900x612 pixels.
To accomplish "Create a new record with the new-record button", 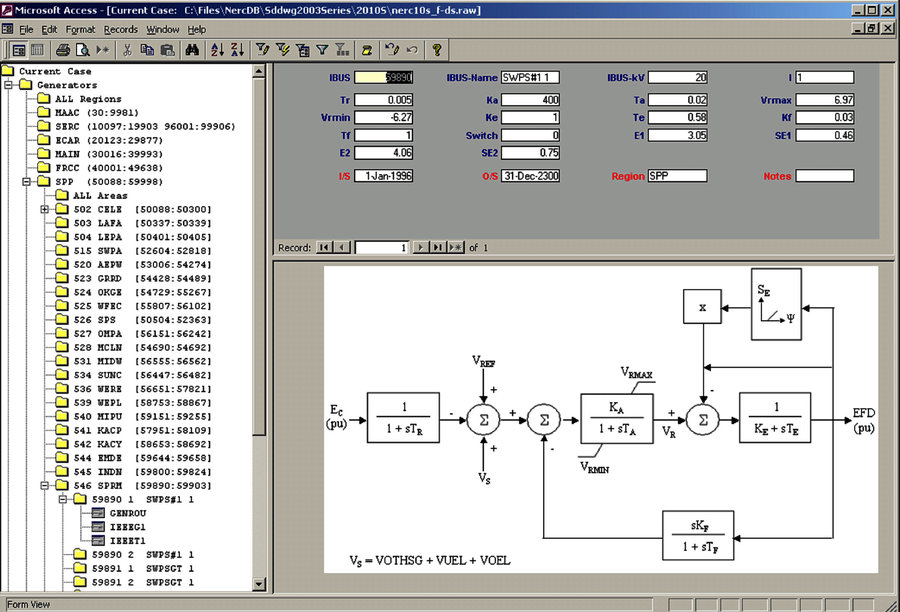I will click(456, 247).
